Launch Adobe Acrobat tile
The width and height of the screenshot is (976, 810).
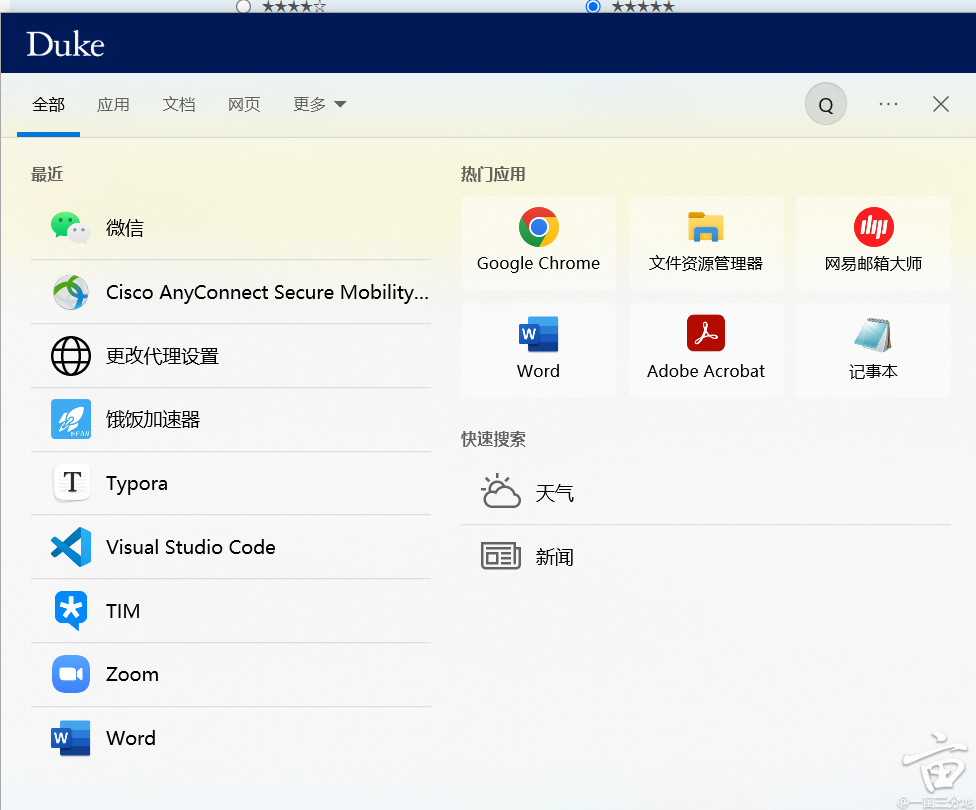click(706, 348)
